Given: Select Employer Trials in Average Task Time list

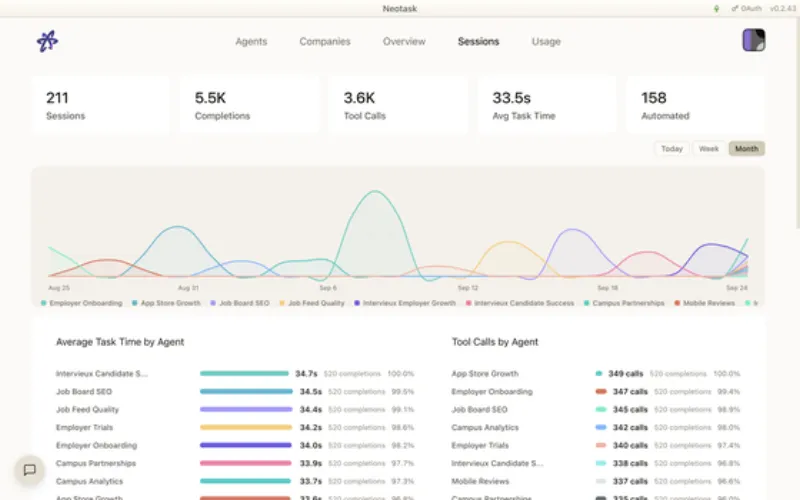Looking at the screenshot, I should pos(84,427).
